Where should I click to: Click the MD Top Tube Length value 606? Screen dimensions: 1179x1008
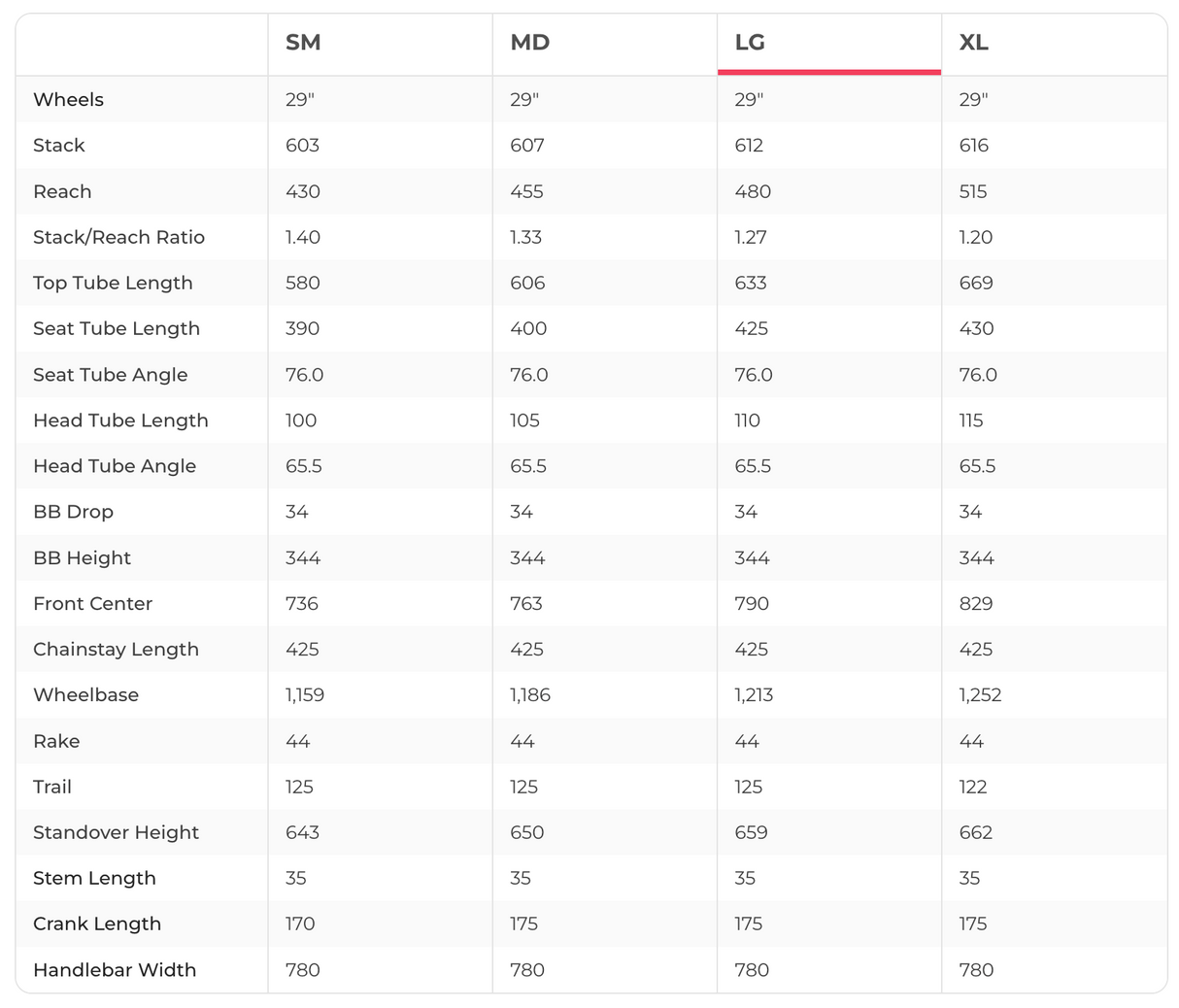(x=527, y=283)
